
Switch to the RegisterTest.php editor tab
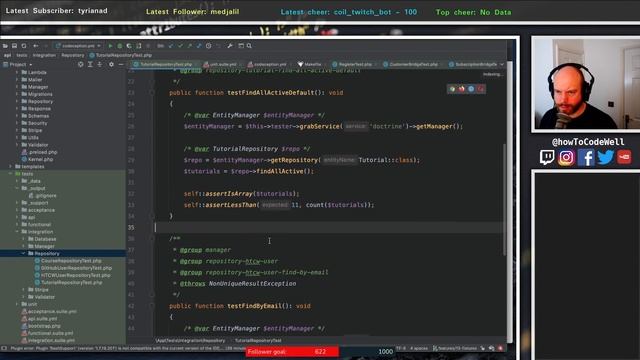click(x=353, y=64)
